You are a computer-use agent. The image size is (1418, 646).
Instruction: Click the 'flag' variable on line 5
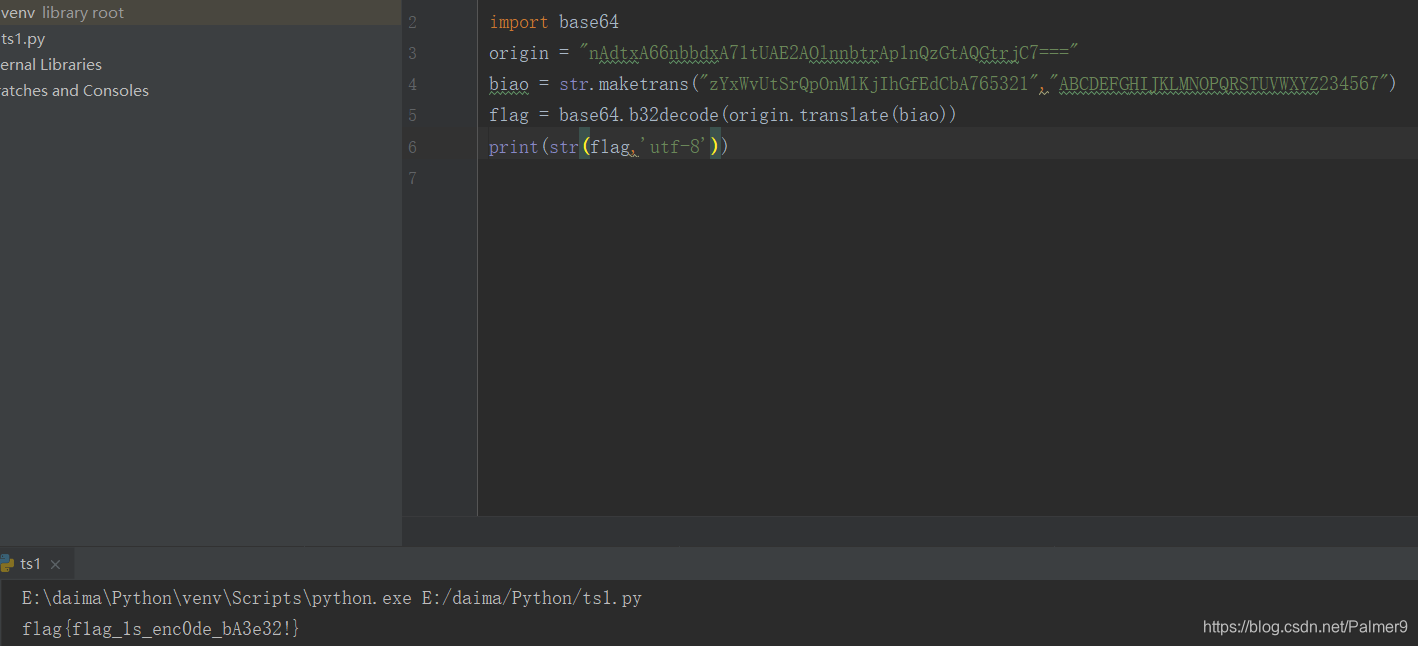pos(509,115)
